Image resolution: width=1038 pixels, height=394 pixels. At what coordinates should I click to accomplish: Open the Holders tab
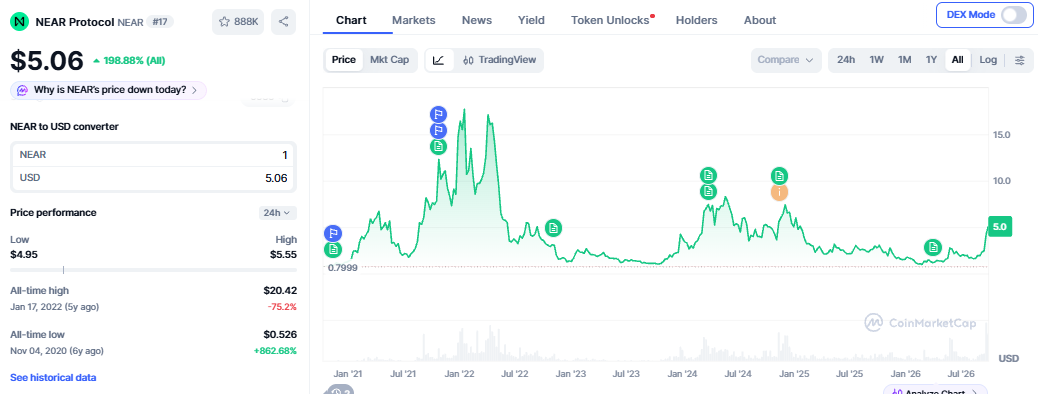[x=696, y=21]
